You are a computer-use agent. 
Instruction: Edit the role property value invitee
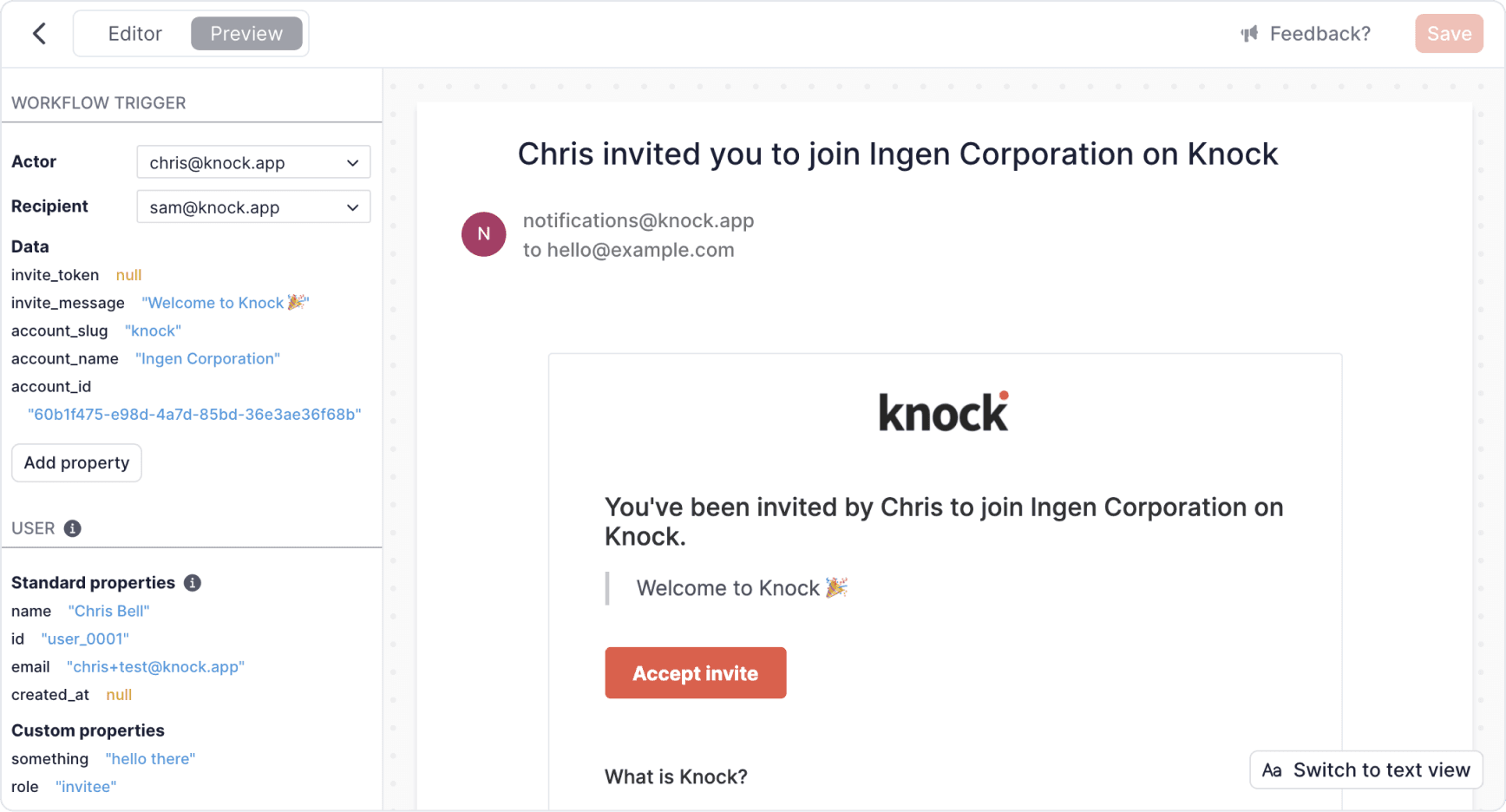[x=86, y=787]
